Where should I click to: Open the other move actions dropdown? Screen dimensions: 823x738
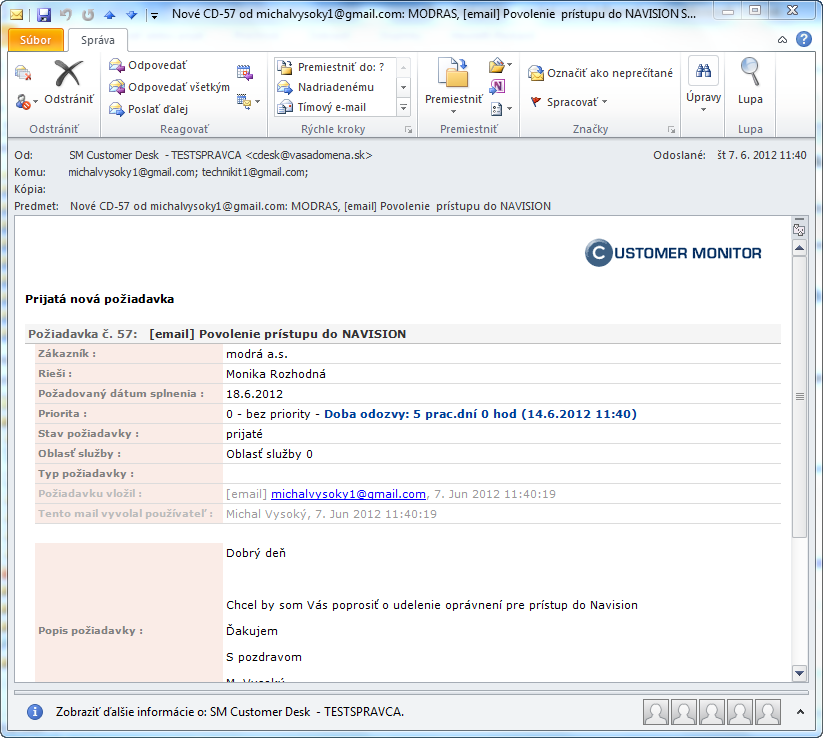tap(501, 109)
